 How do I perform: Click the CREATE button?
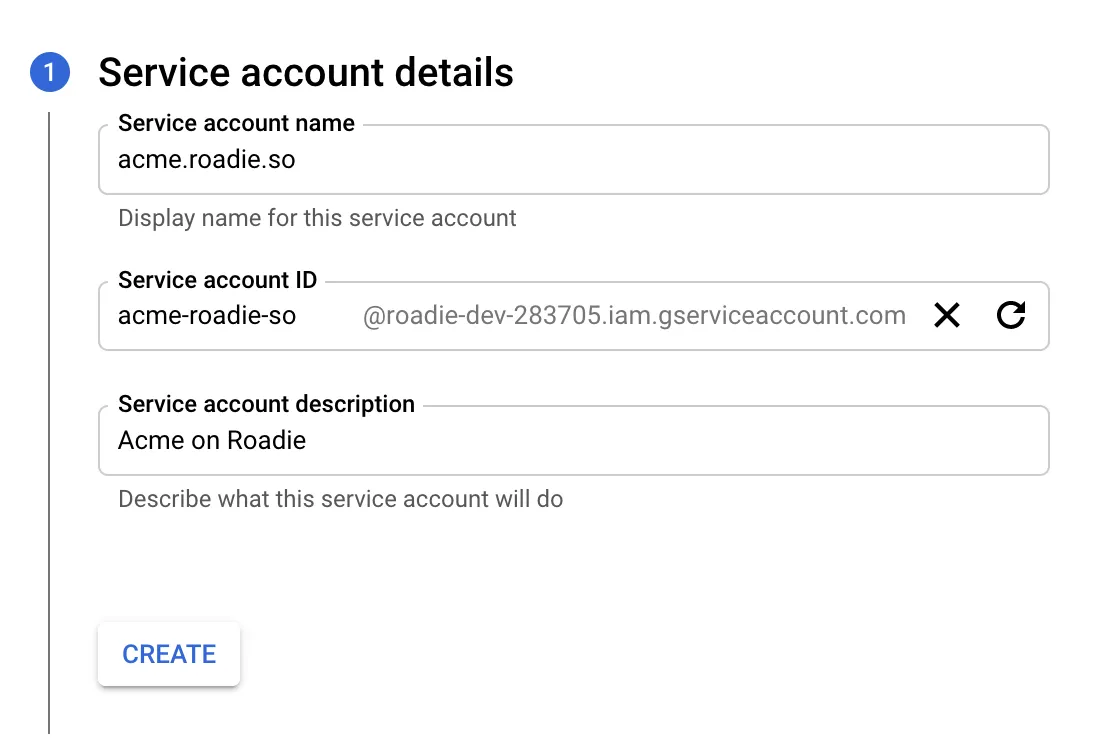[x=168, y=654]
